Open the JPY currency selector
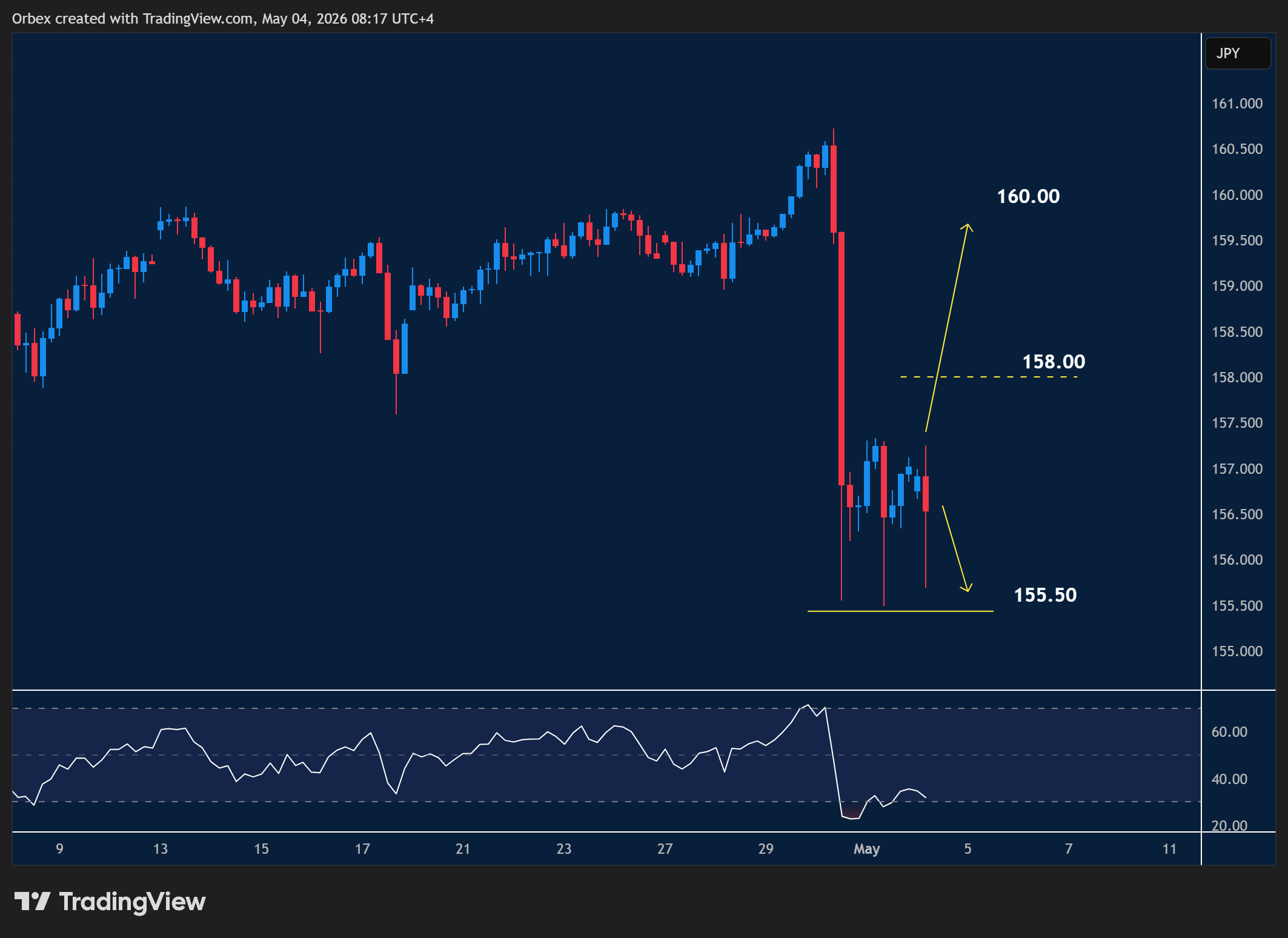Image resolution: width=1288 pixels, height=938 pixels. pos(1238,53)
